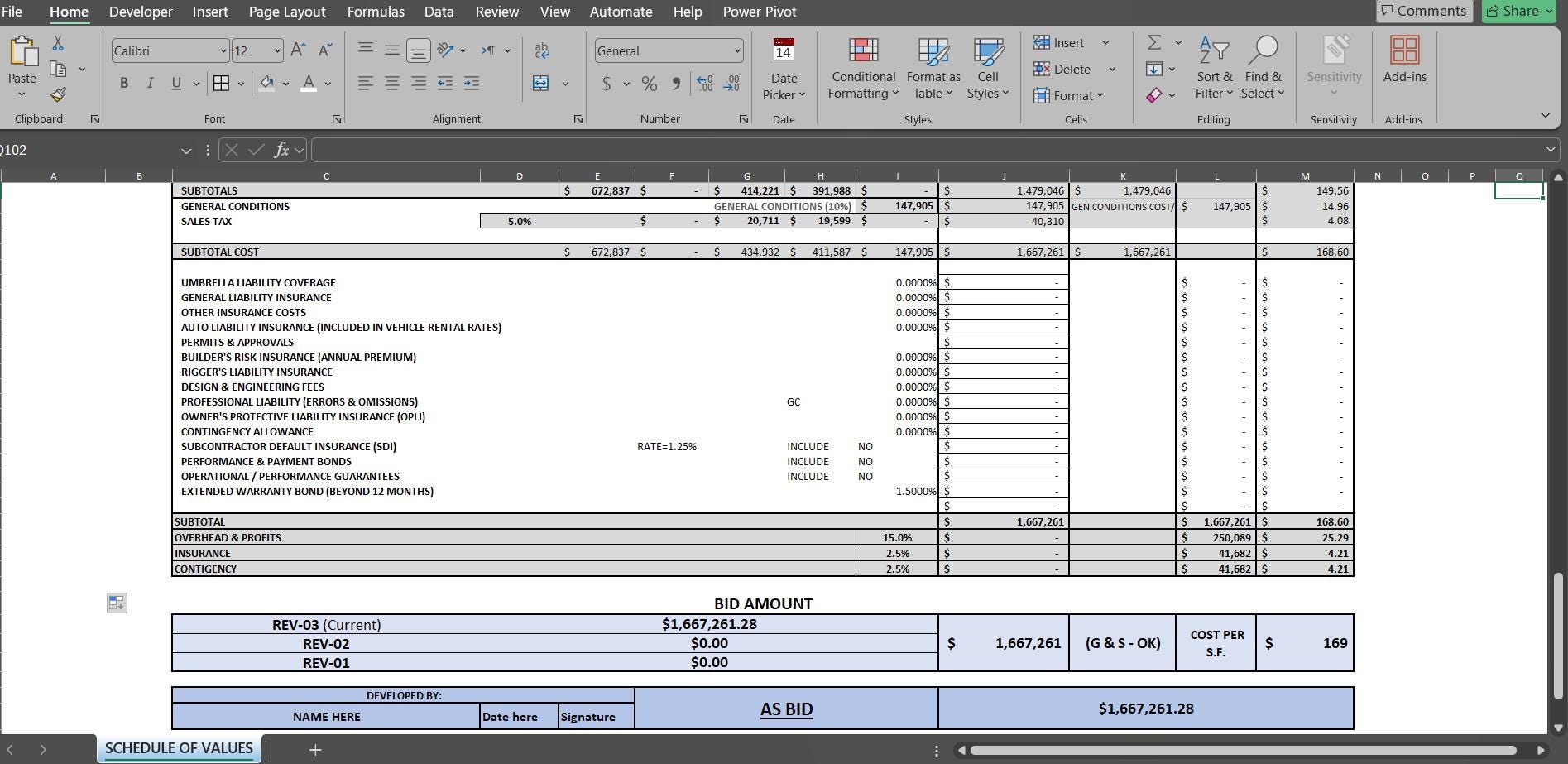Apply the Font Color A
The width and height of the screenshot is (1568, 764).
309,83
